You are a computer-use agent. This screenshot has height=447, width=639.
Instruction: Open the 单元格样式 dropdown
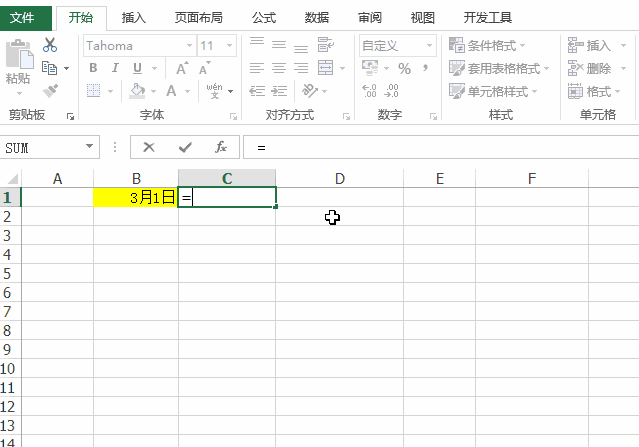point(493,91)
